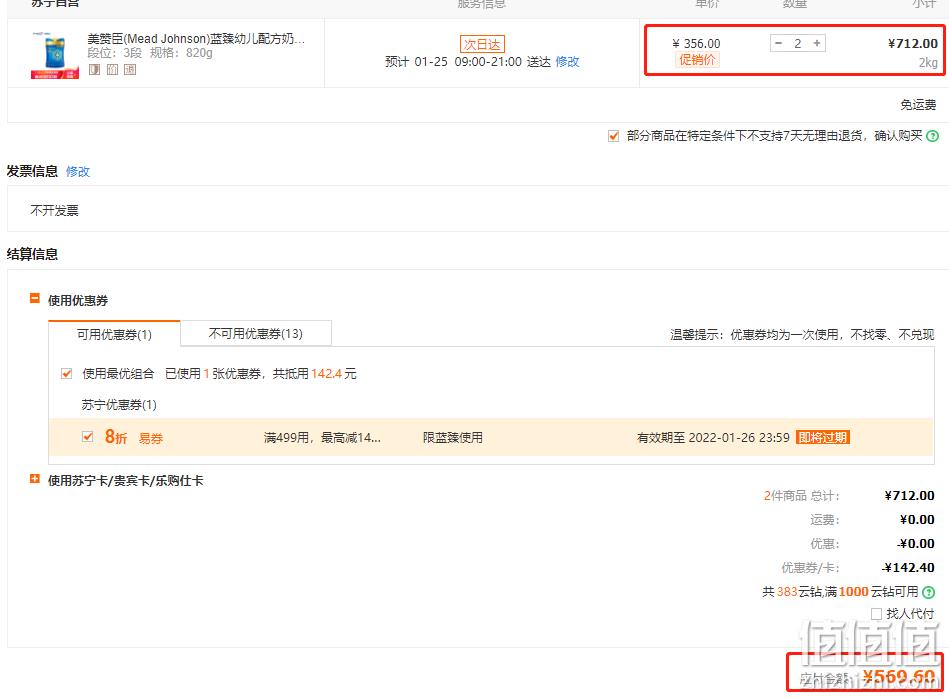
Task: Click the first service badge icon under product specs
Action: tap(94, 70)
